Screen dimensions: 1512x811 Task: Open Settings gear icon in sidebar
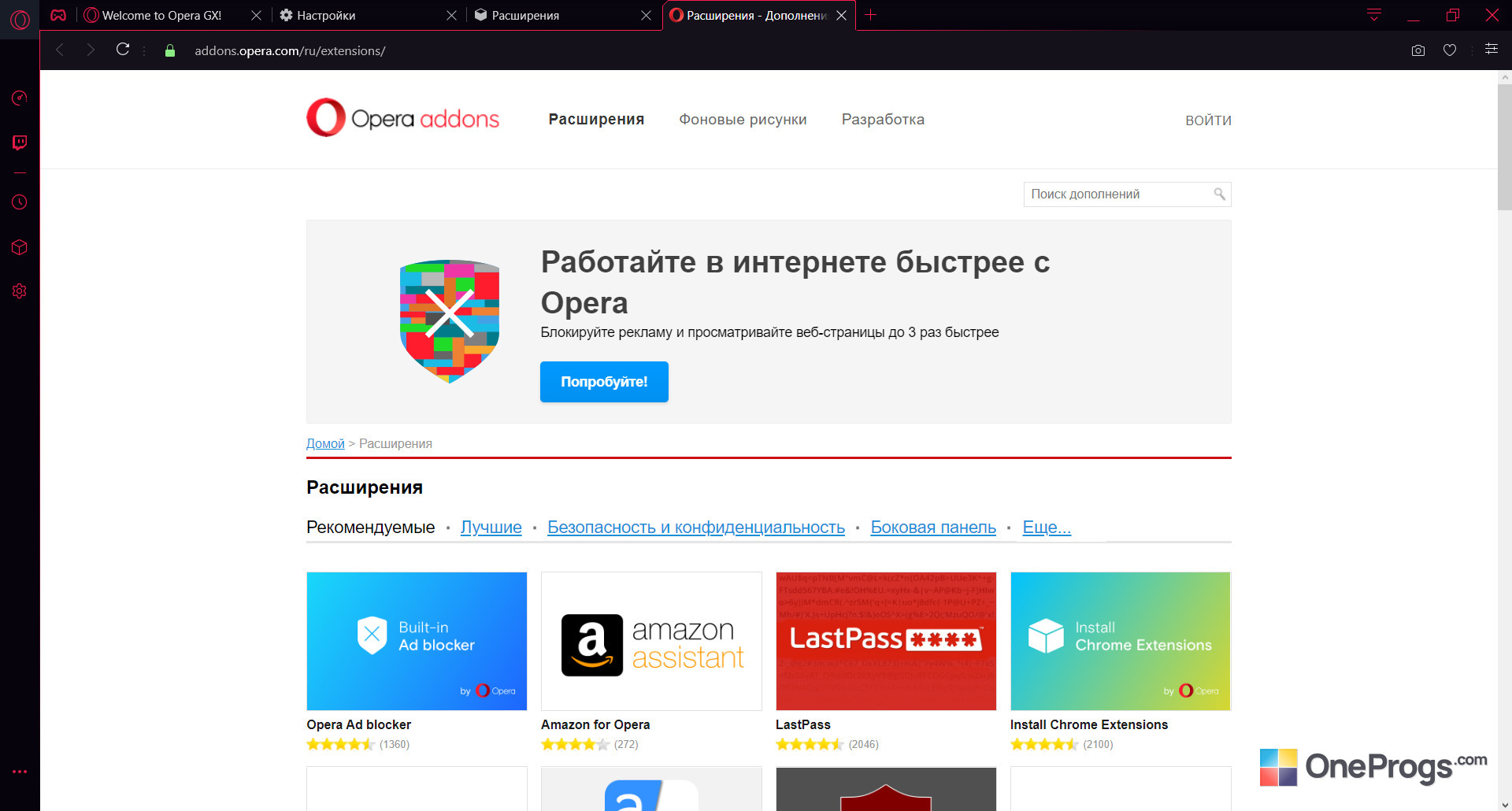[20, 291]
